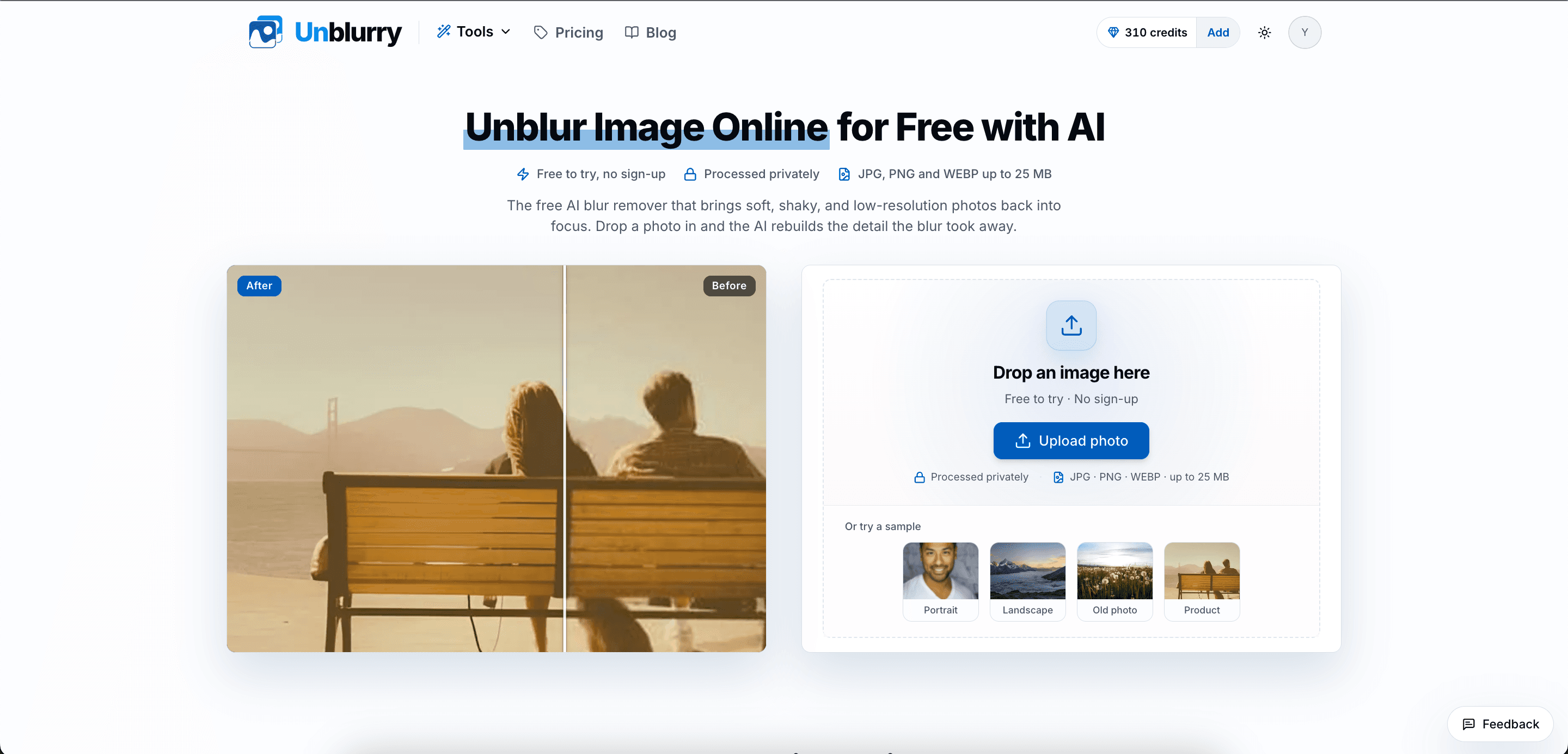
Task: Click the 310 credits indicator
Action: point(1147,32)
